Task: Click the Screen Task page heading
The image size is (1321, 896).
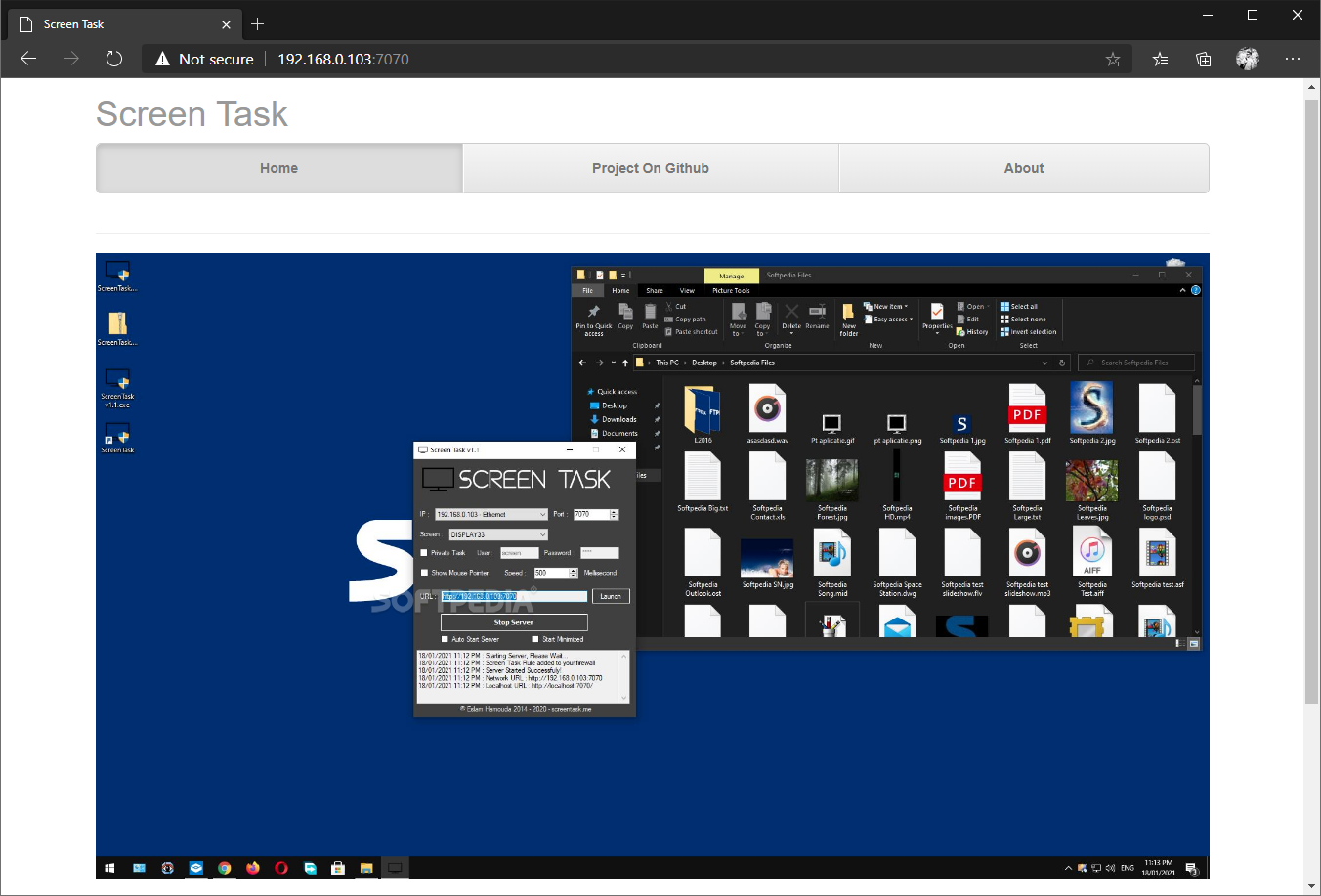Action: (x=192, y=114)
